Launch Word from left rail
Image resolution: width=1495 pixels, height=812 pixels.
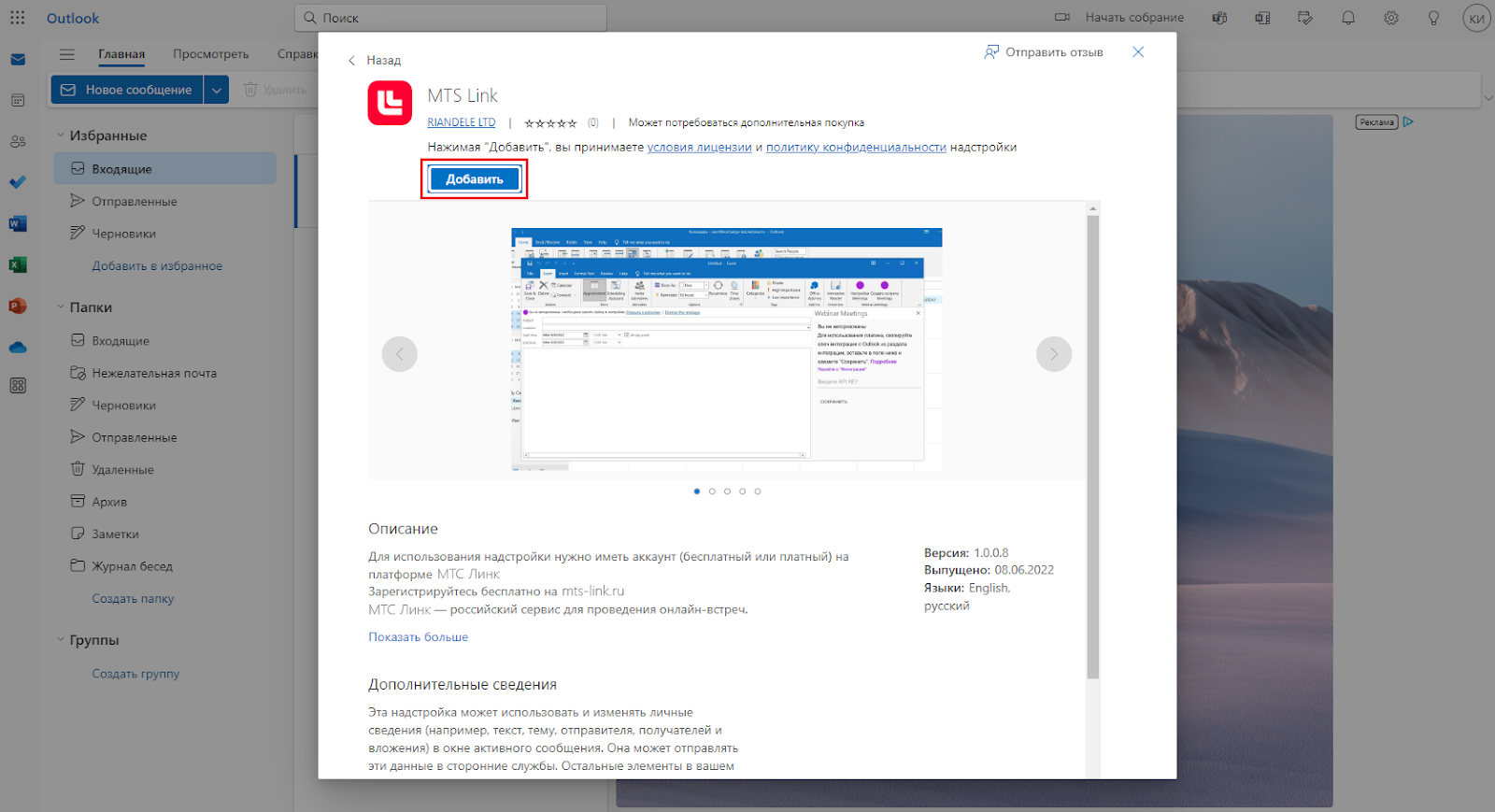[x=18, y=223]
